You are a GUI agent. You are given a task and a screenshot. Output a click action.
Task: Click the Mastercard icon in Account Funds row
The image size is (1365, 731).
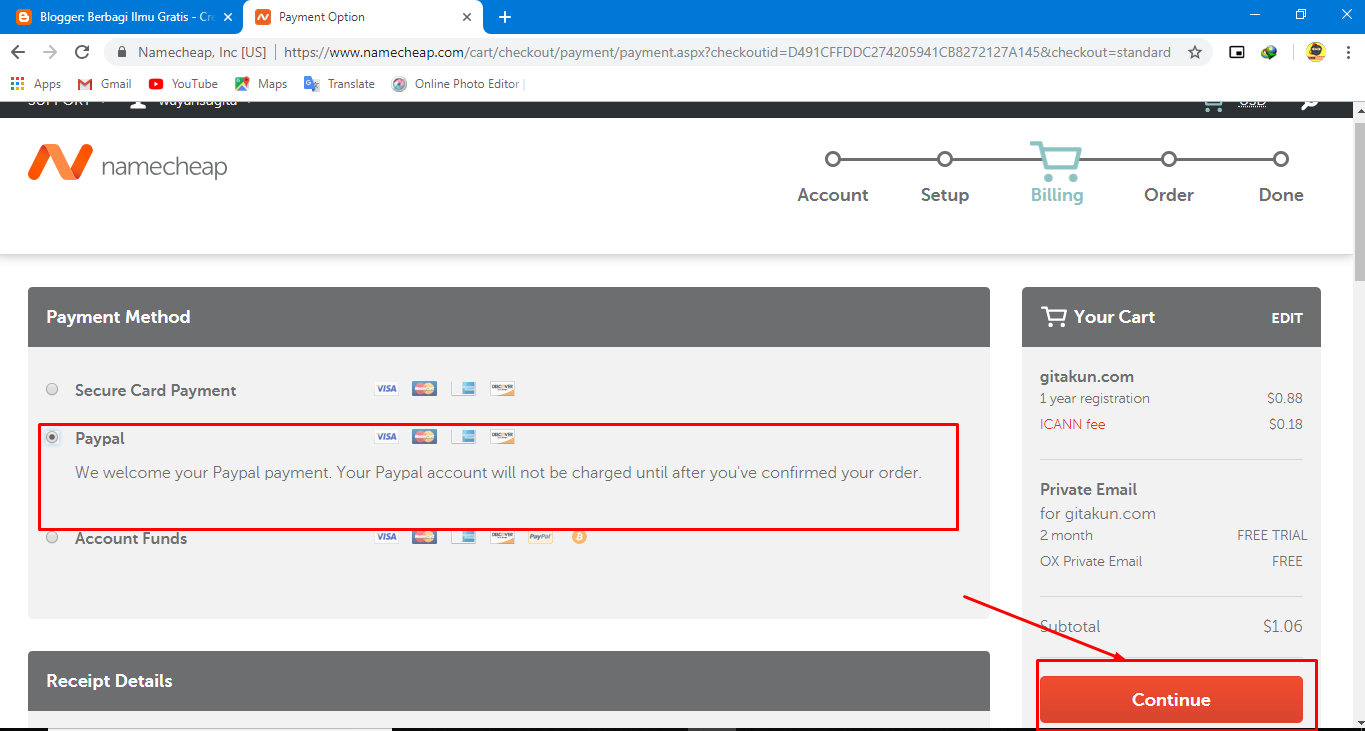[424, 537]
